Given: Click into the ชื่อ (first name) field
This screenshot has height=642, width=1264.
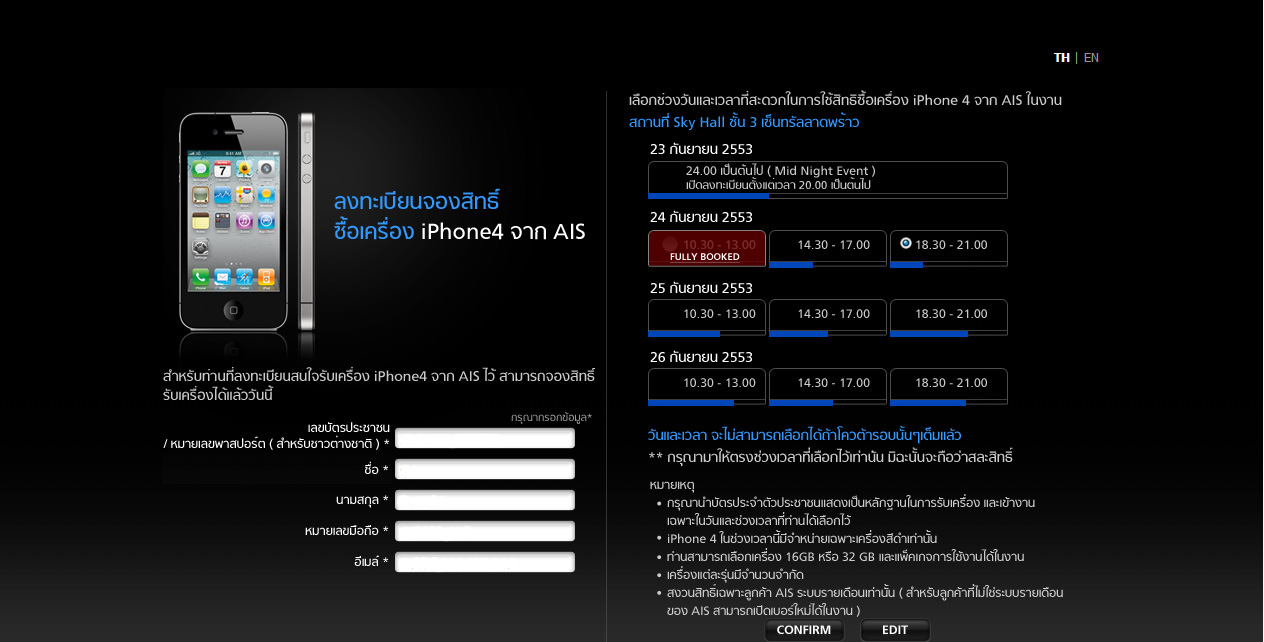Looking at the screenshot, I should (x=485, y=469).
